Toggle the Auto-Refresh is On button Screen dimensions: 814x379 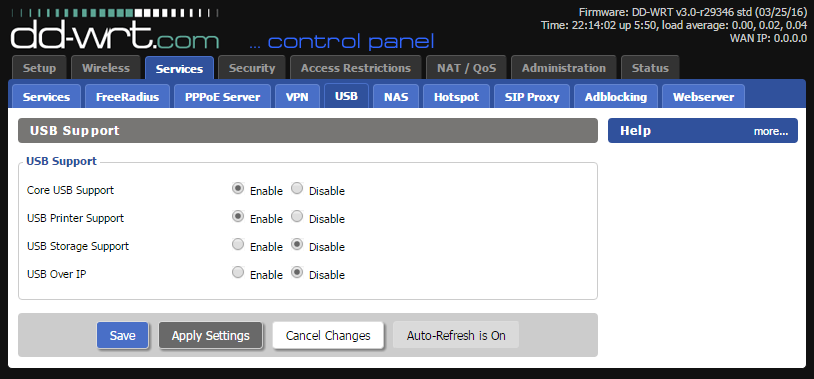(x=456, y=335)
